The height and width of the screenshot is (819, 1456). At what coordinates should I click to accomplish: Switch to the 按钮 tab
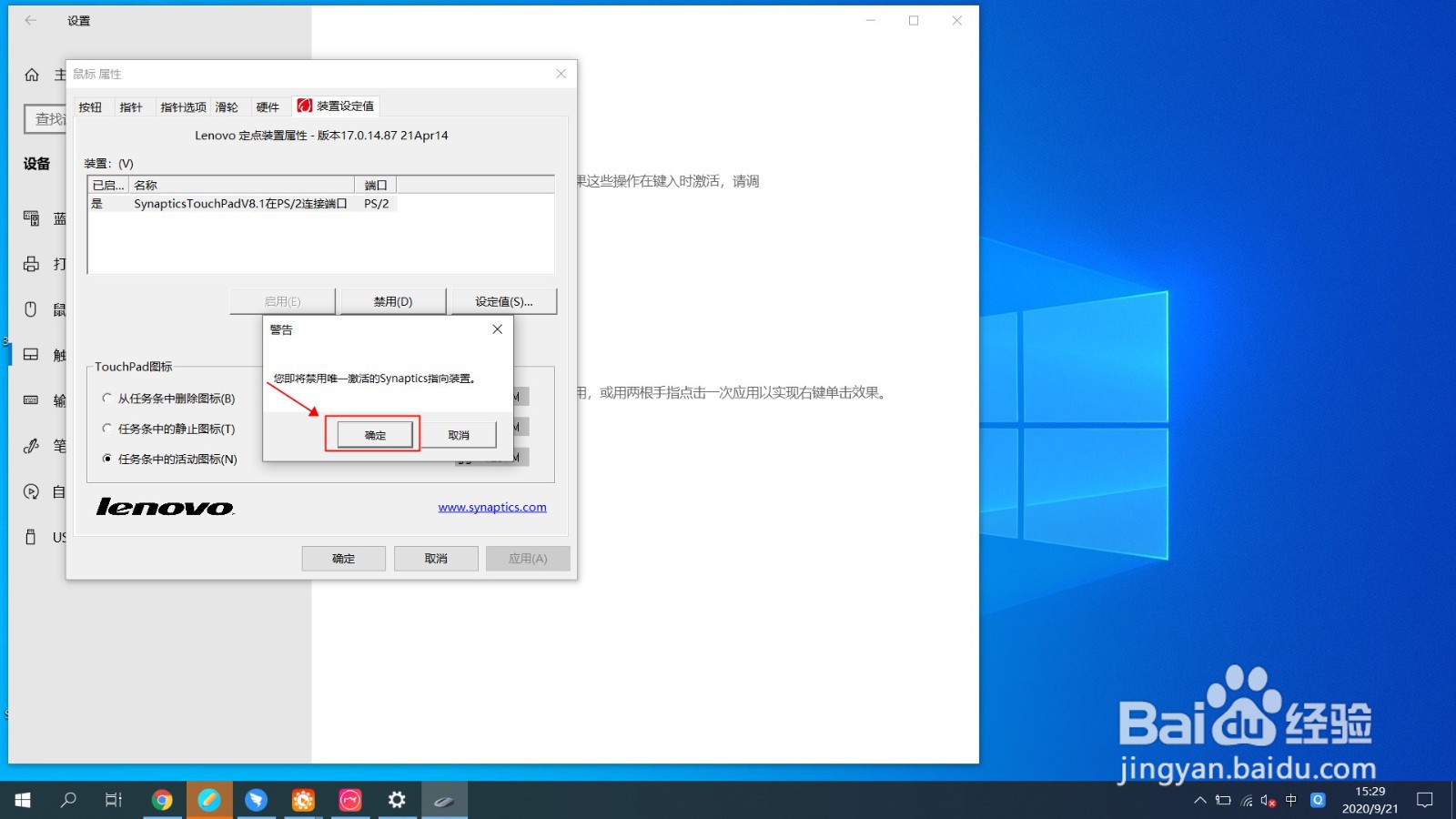tap(90, 107)
